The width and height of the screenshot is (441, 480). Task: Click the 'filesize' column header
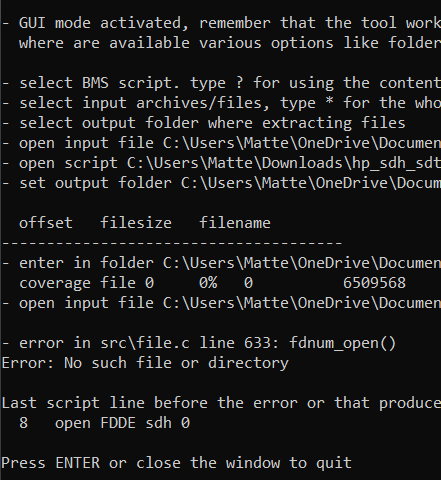pyautogui.click(x=136, y=223)
